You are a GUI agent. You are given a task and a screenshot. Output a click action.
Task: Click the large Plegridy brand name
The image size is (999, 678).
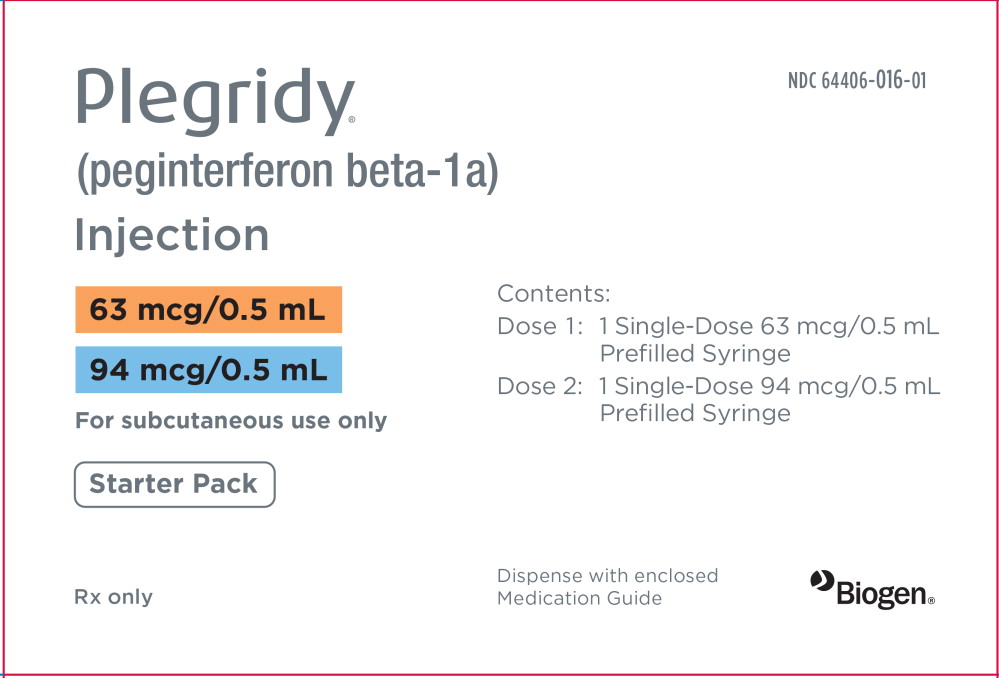click(213, 101)
